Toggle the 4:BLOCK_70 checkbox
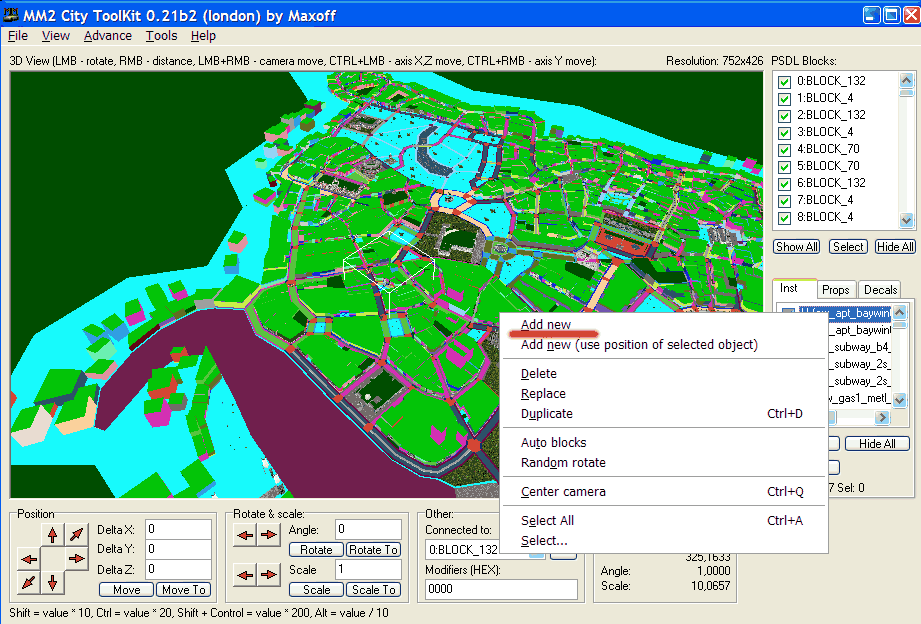Screen dimensions: 921x624 [x=785, y=149]
